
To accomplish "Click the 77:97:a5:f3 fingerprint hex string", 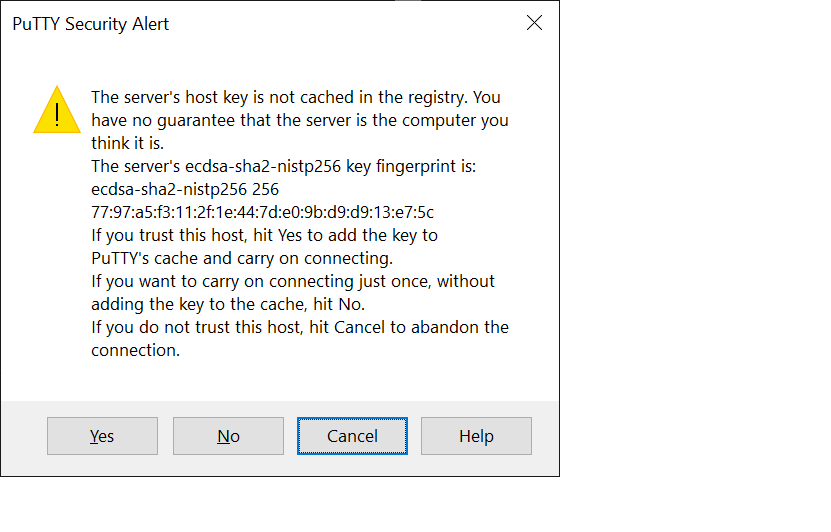I will (x=262, y=212).
